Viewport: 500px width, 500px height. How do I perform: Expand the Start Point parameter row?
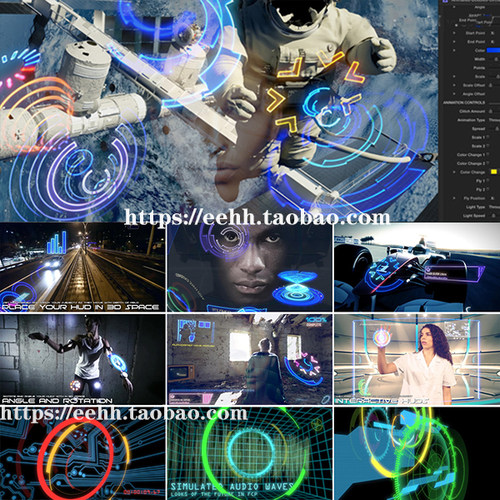[454, 33]
